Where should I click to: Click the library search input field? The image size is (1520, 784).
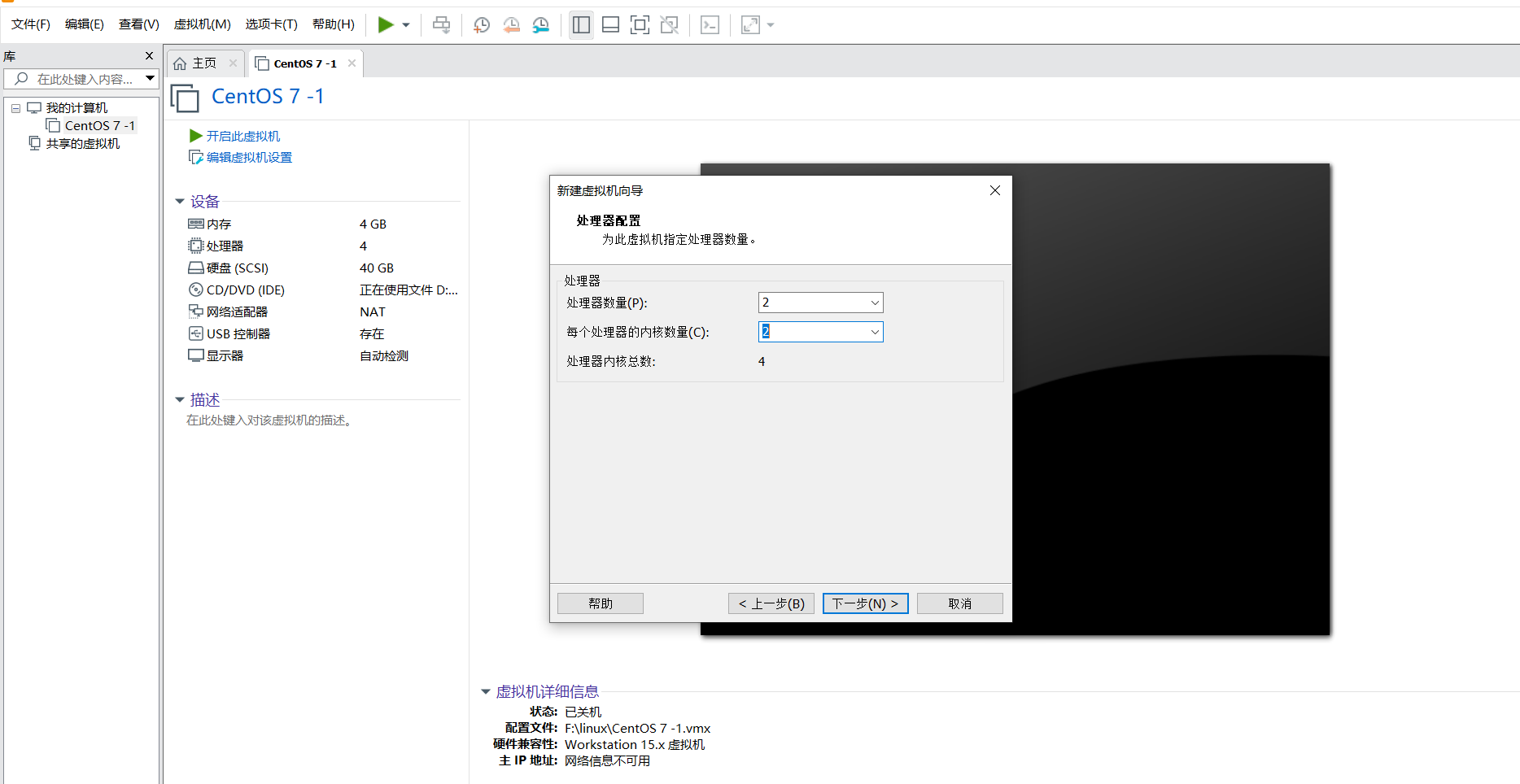pos(75,79)
